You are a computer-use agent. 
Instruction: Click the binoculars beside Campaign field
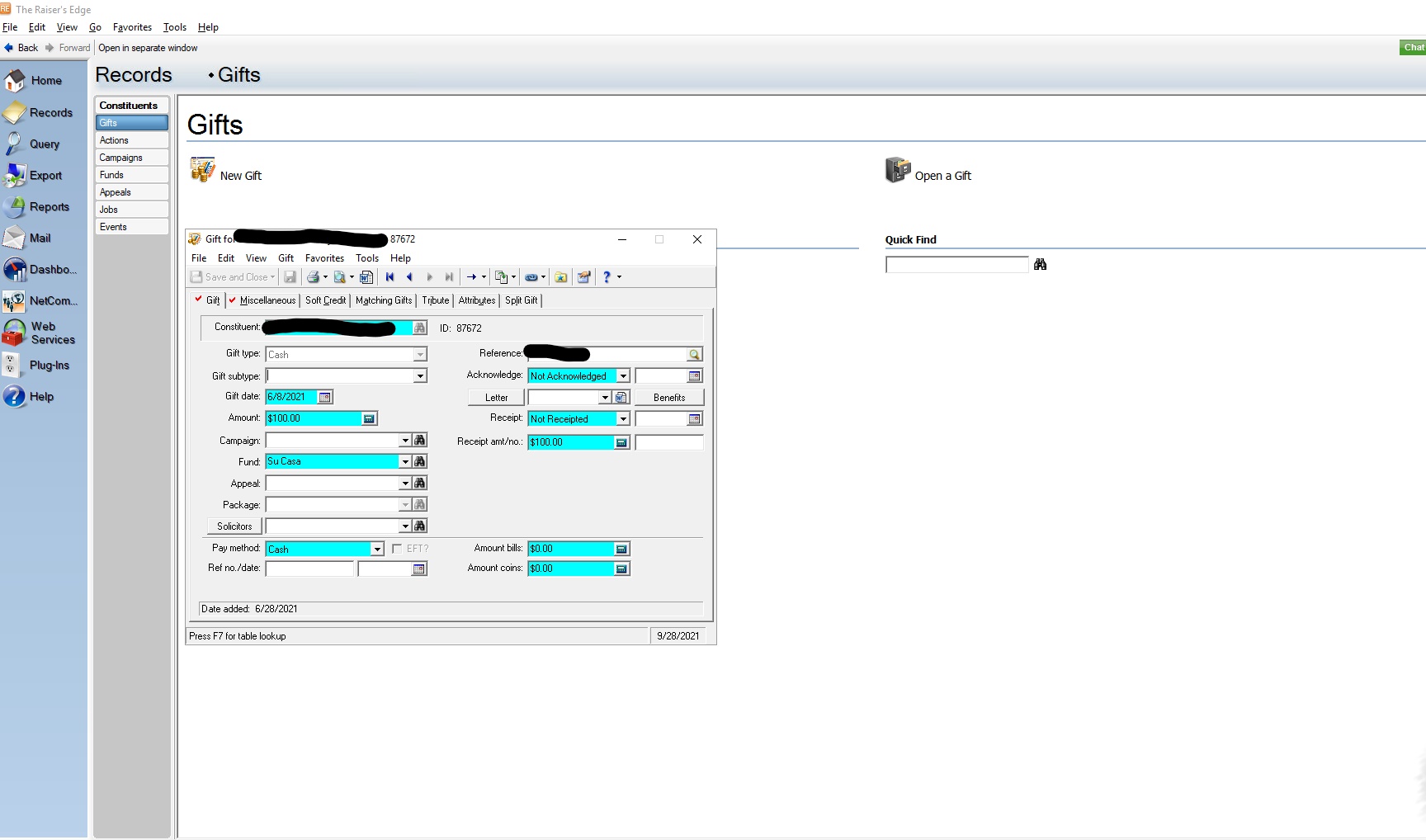coord(420,441)
